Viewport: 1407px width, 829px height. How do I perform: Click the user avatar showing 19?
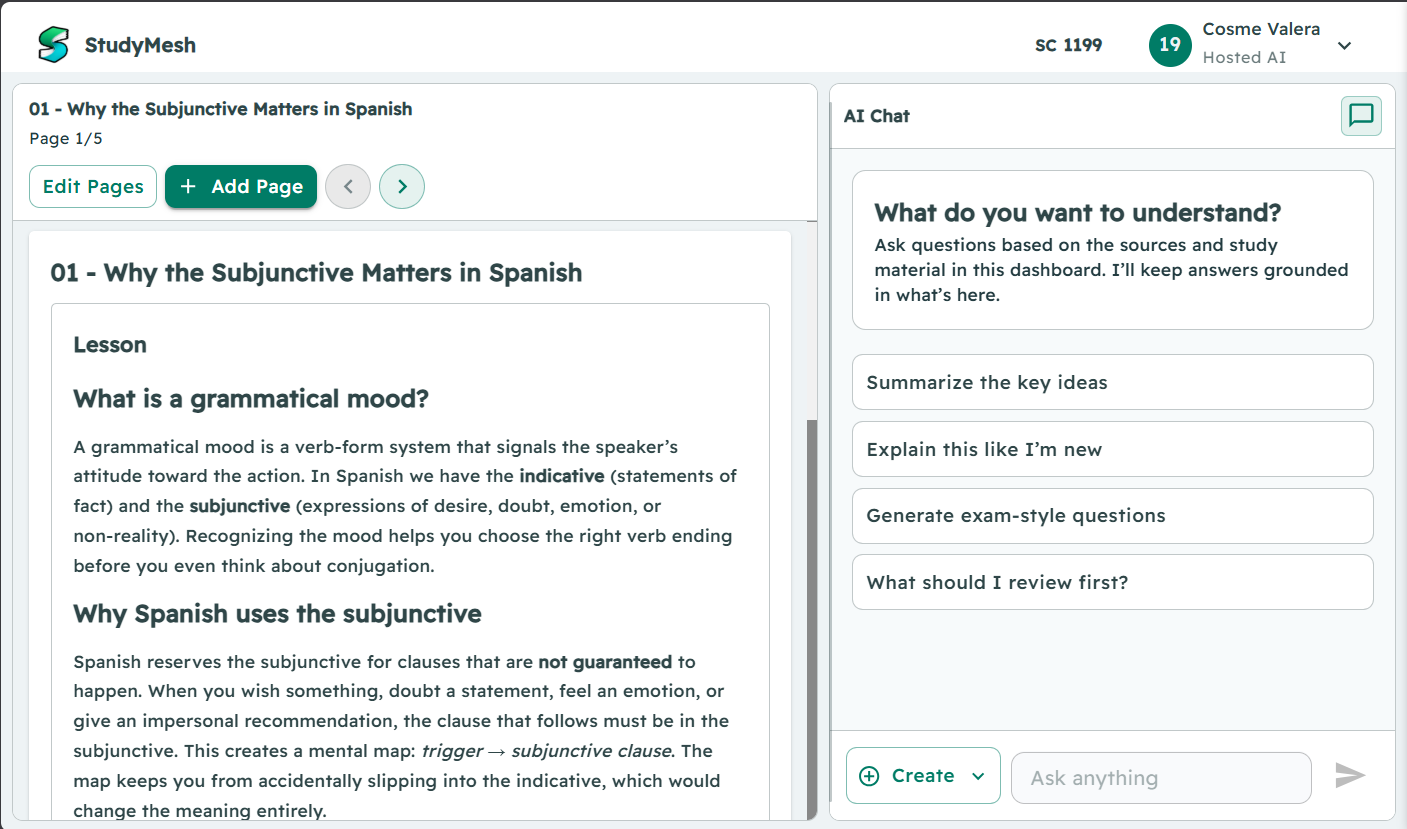[x=1170, y=45]
